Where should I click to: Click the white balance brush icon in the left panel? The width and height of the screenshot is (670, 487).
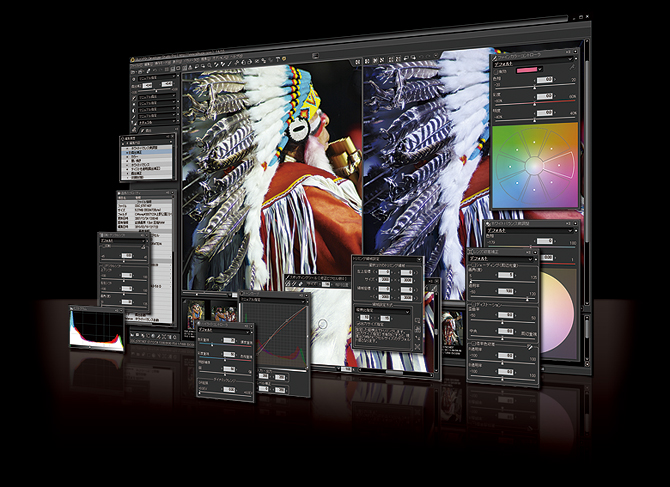(x=134, y=98)
